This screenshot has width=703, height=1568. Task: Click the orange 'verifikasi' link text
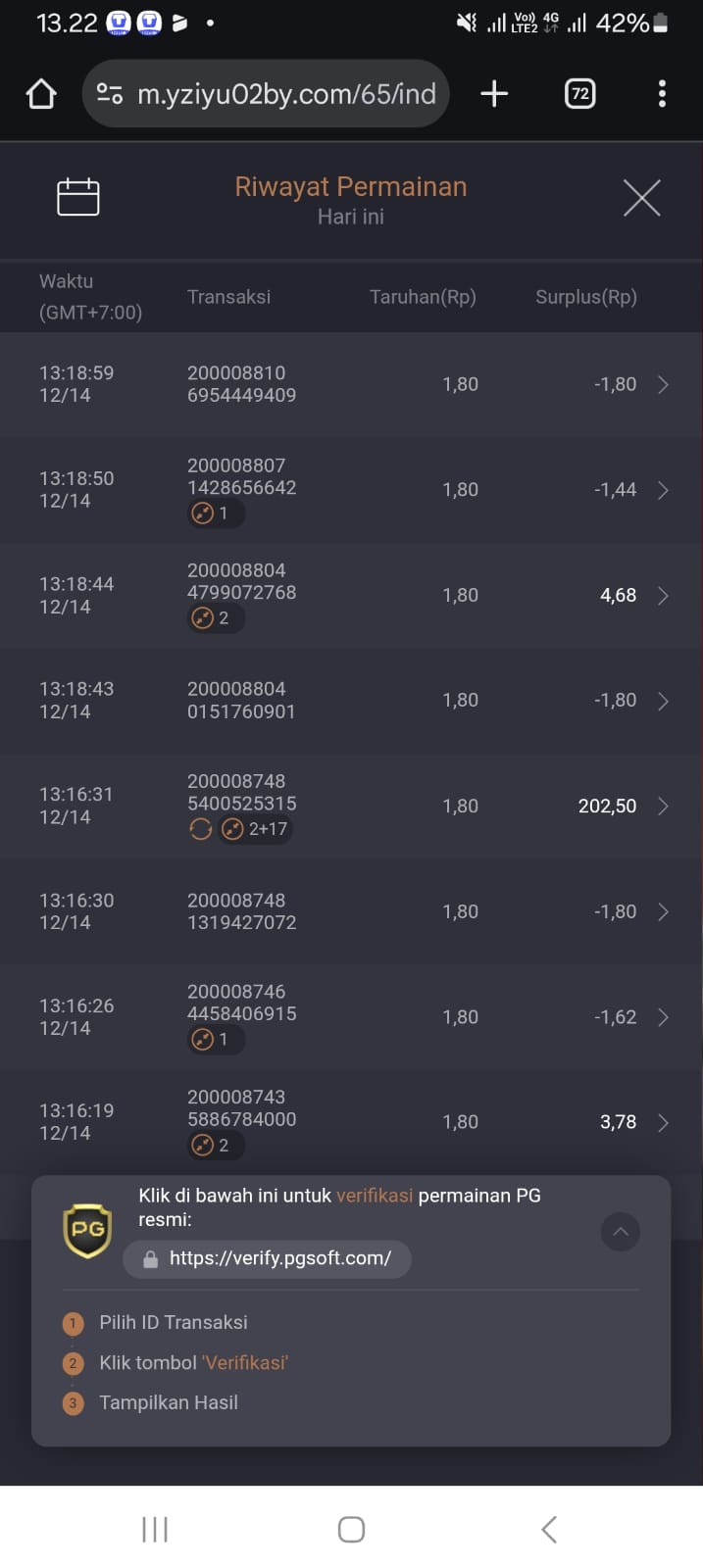[x=375, y=1196]
